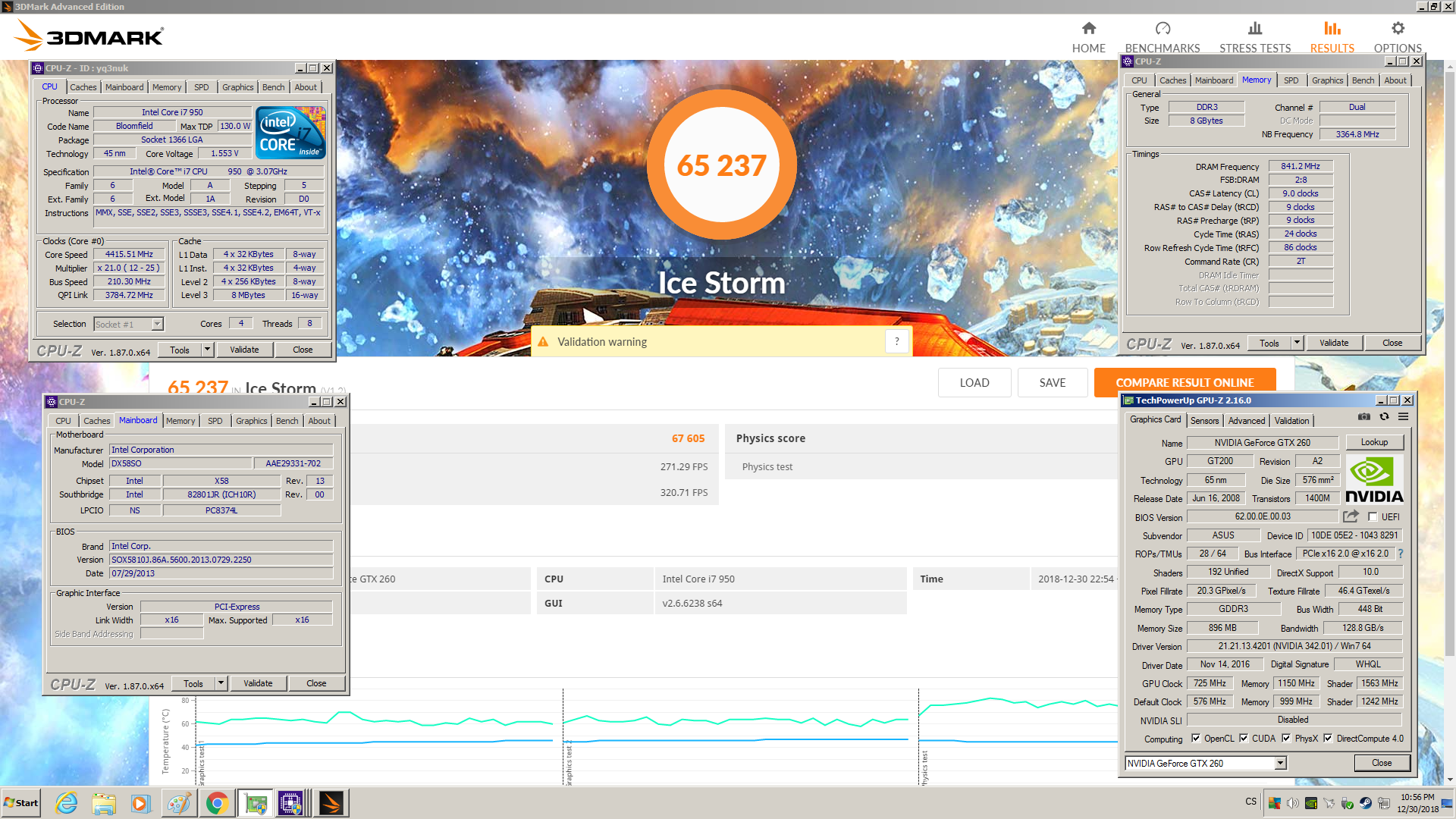This screenshot has width=1456, height=819.
Task: Open Windows Explorer folder in the taskbar
Action: coord(104,803)
